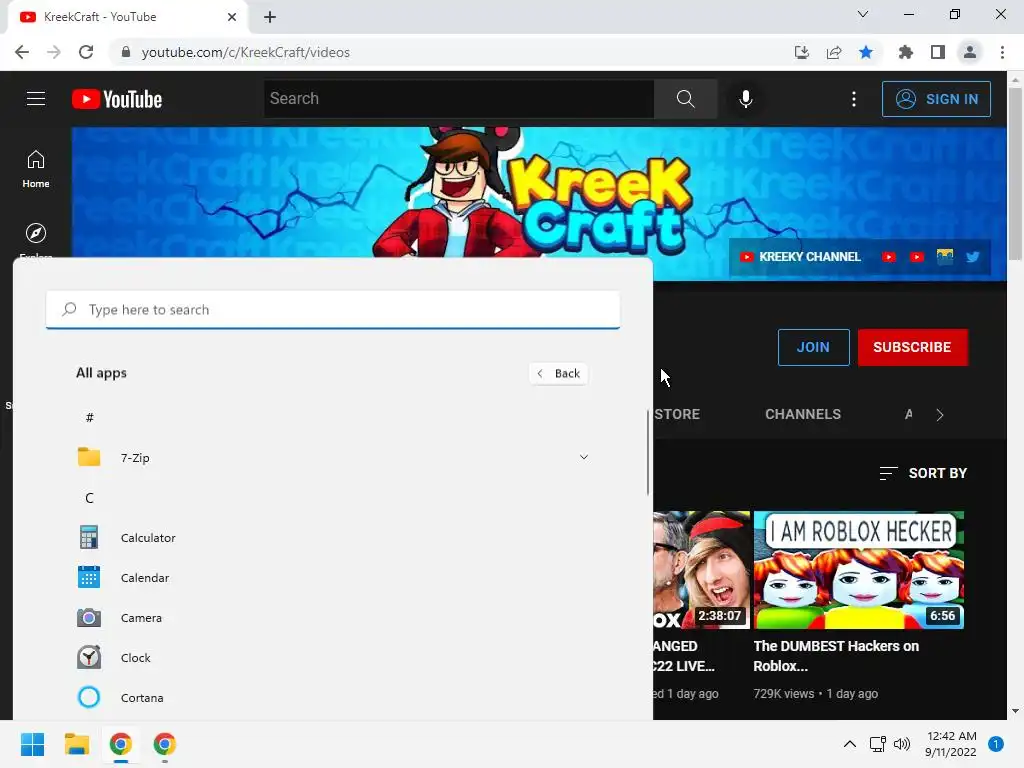
Task: Open the Explore compass icon in sidebar
Action: click(36, 233)
